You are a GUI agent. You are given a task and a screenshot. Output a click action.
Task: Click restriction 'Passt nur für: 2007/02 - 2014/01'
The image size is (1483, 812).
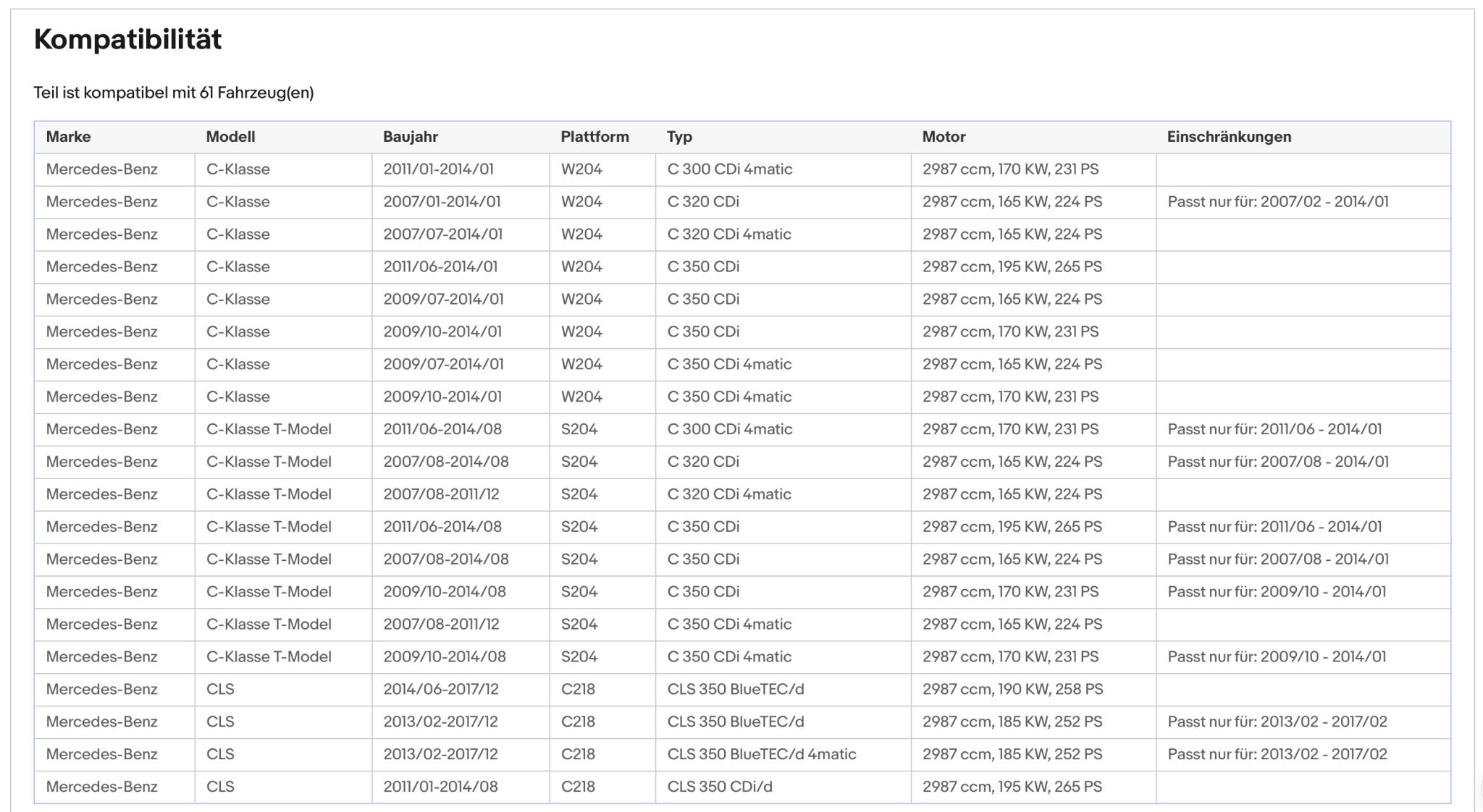click(x=1278, y=202)
